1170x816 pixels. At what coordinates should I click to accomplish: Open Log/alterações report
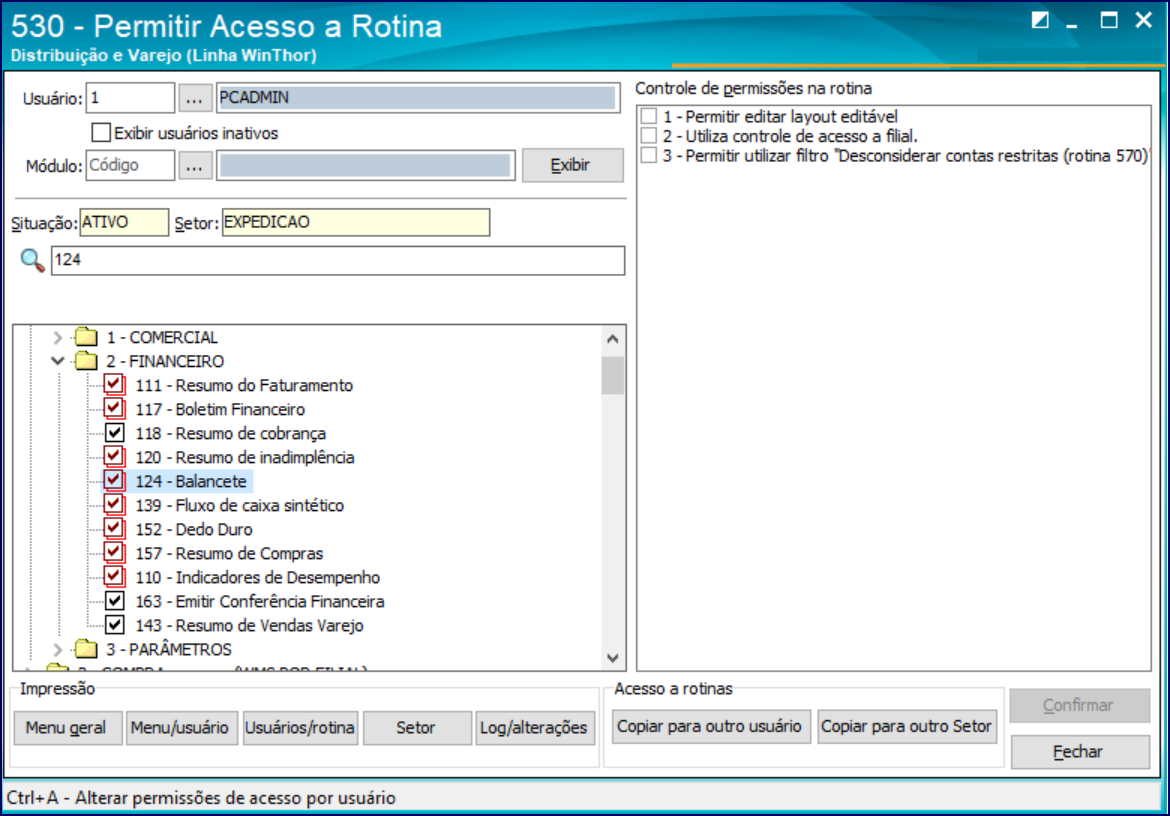click(x=535, y=727)
